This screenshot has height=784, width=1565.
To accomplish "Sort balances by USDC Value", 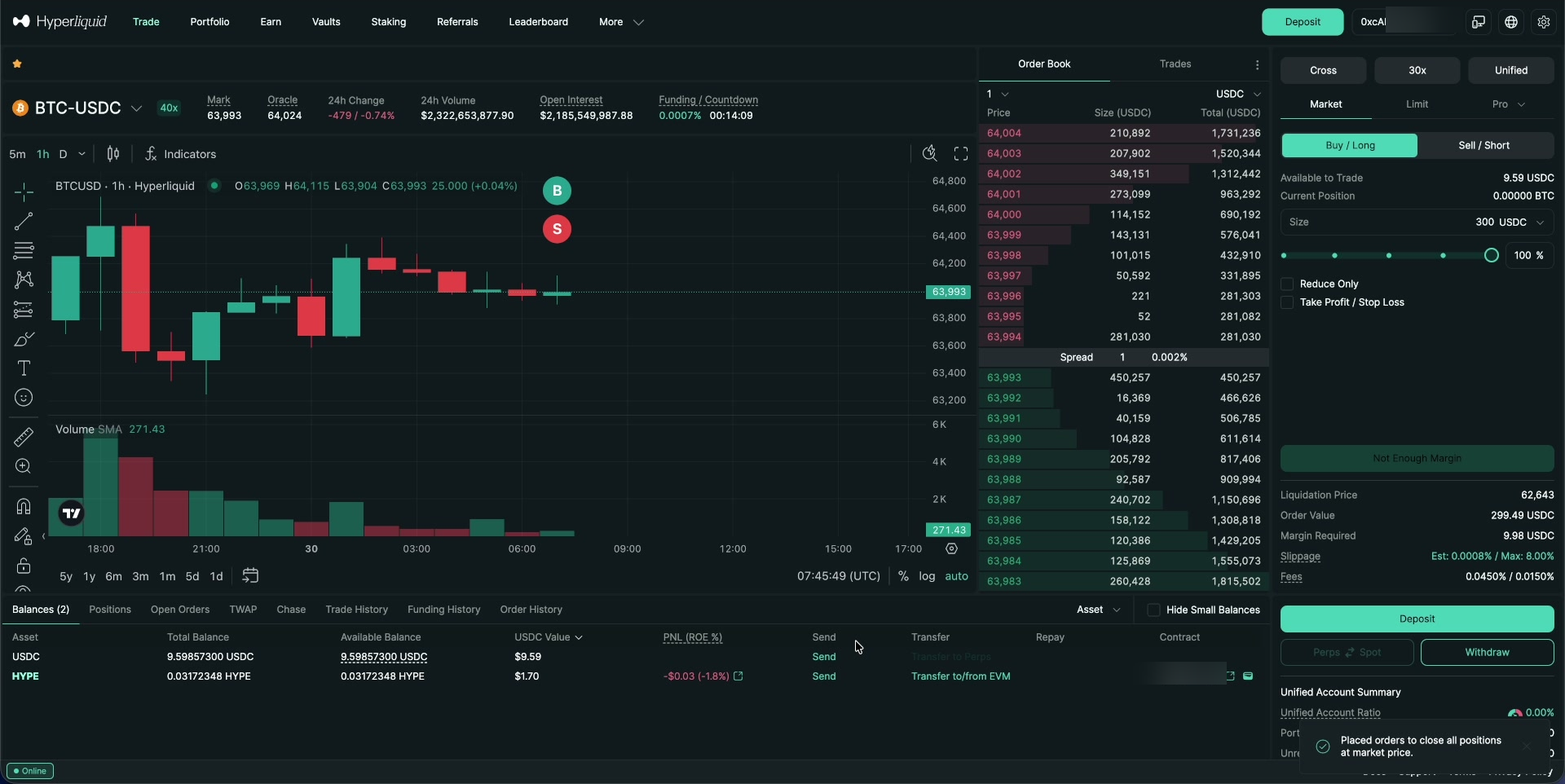I will click(x=548, y=637).
